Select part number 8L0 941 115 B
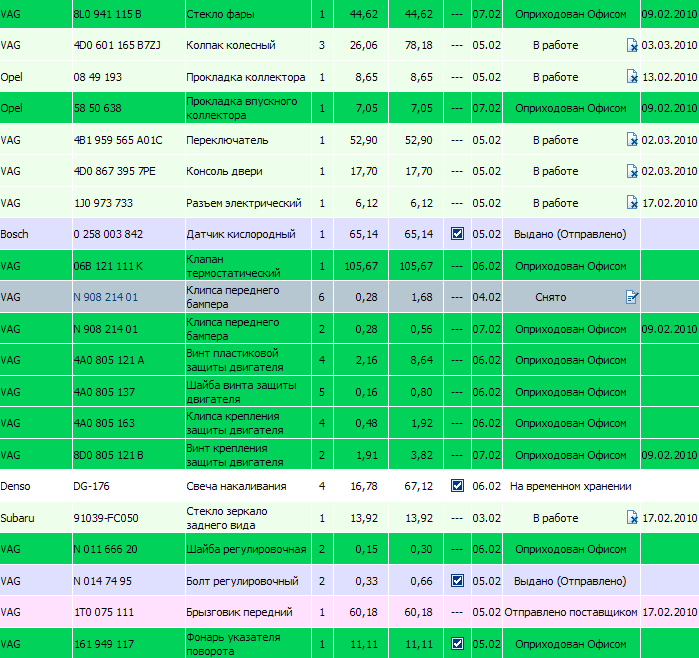Screen dimensions: 699x658 click(x=107, y=14)
